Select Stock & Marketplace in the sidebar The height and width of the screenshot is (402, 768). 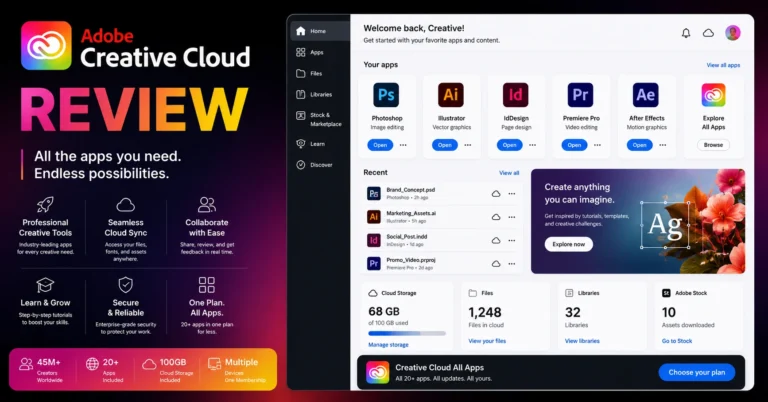click(x=320, y=119)
